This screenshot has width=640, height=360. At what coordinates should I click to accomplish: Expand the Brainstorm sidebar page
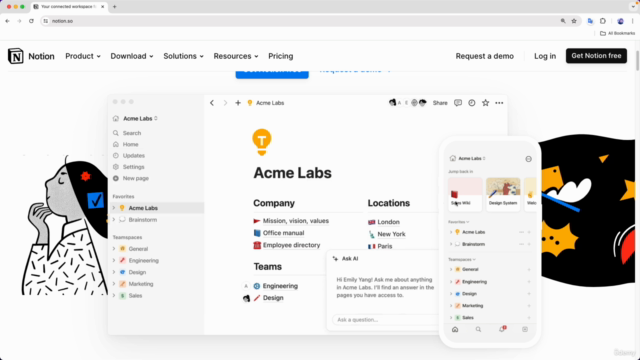point(114,220)
